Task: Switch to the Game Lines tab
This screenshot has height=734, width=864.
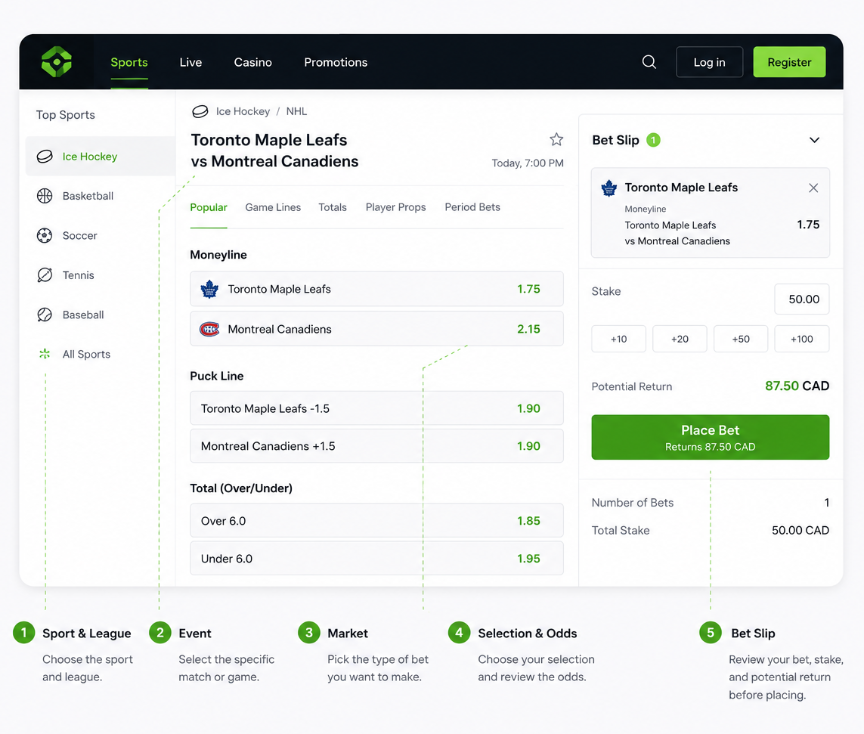Action: pos(273,207)
